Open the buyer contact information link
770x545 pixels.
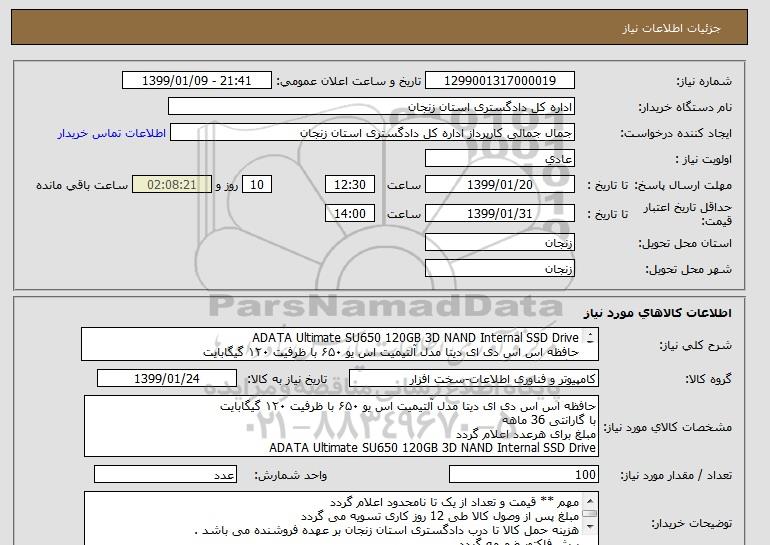point(111,133)
